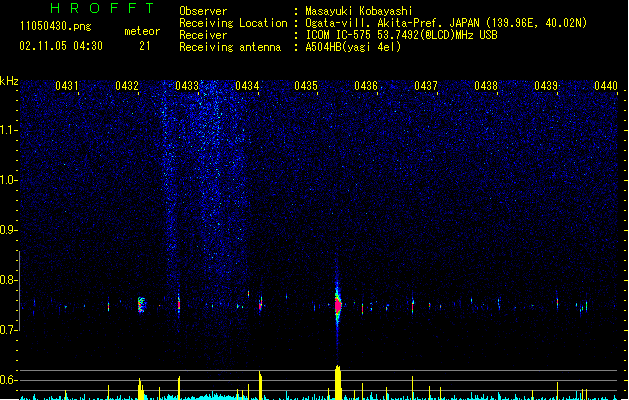Click the rainbow-striped echo burst near 0432
Image resolution: width=629 pixels, height=400 pixels.
pos(141,305)
